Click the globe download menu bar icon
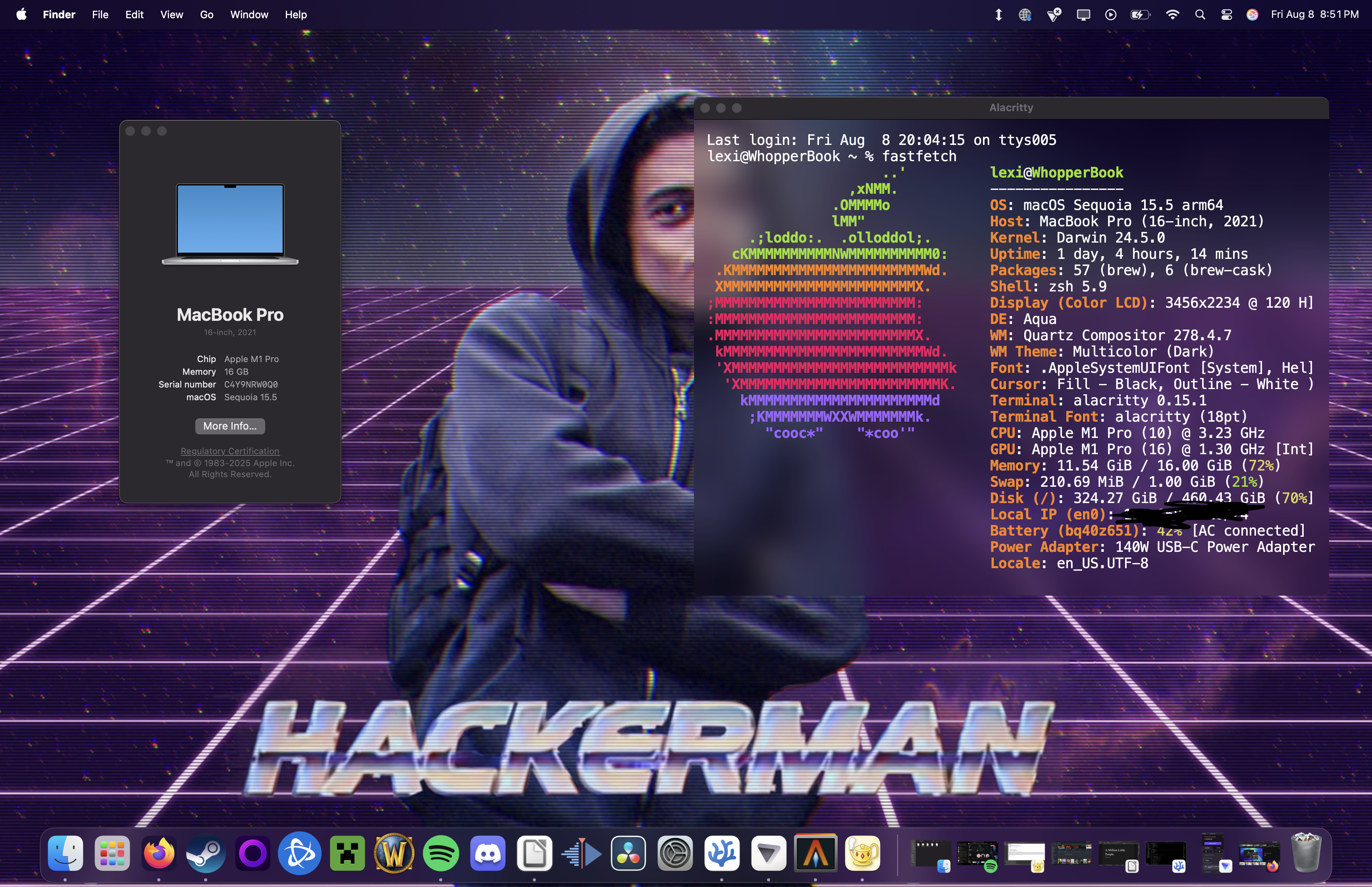 tap(1025, 14)
